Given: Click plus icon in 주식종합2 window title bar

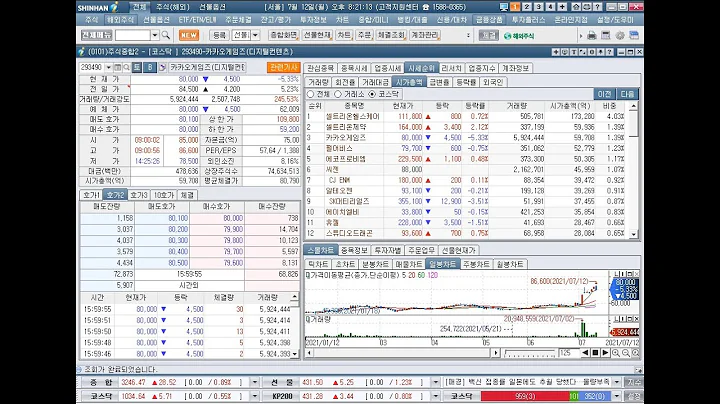Looking at the screenshot, I should click(x=556, y=52).
